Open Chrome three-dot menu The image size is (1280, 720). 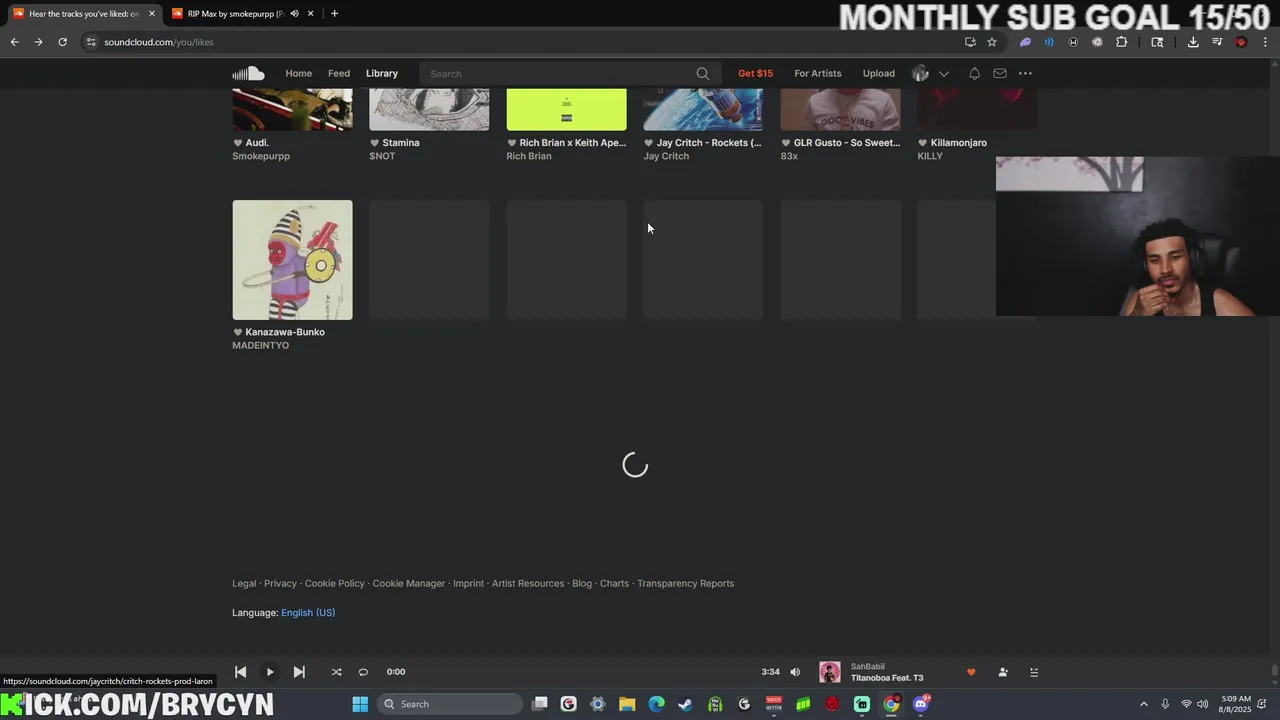pyautogui.click(x=1265, y=42)
